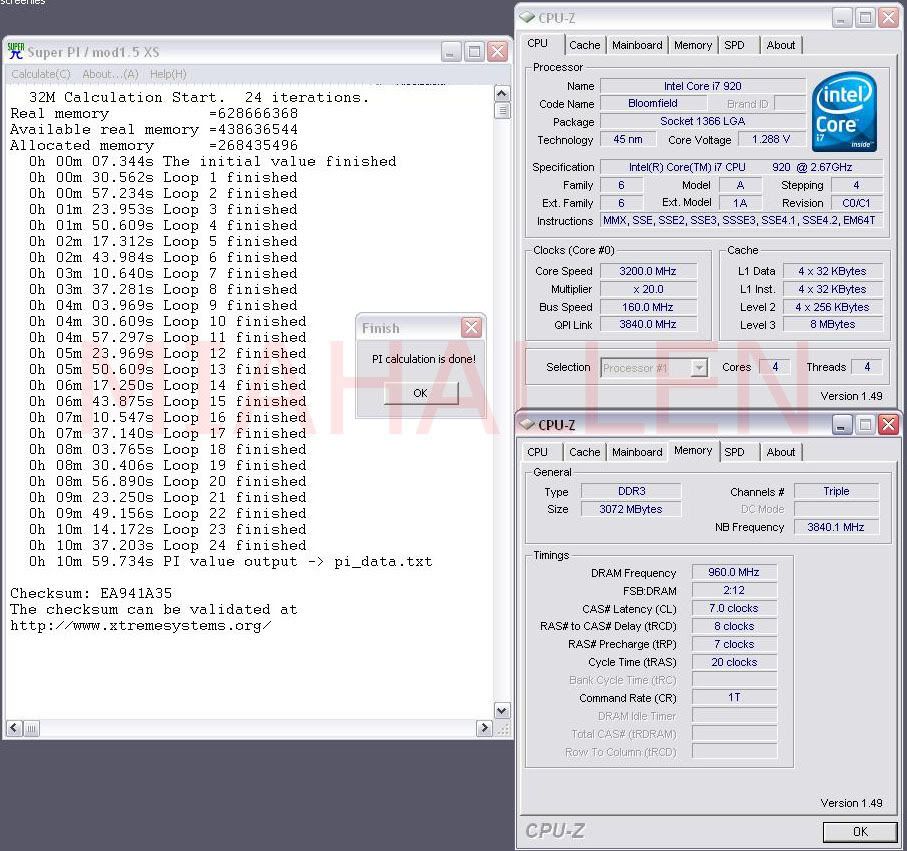Click the 'PI value output -> pi_data.txt' line
The width and height of the screenshot is (907, 851).
coord(231,562)
